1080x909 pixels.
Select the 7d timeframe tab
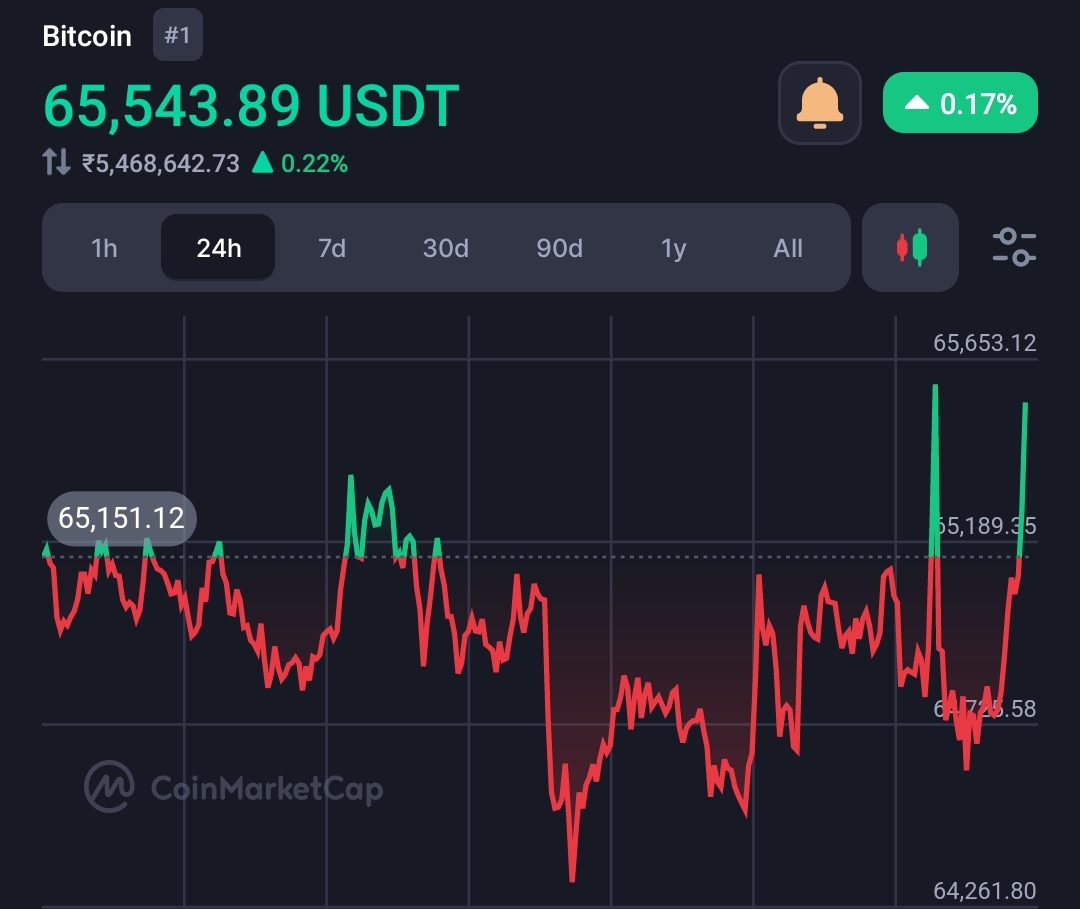tap(332, 248)
